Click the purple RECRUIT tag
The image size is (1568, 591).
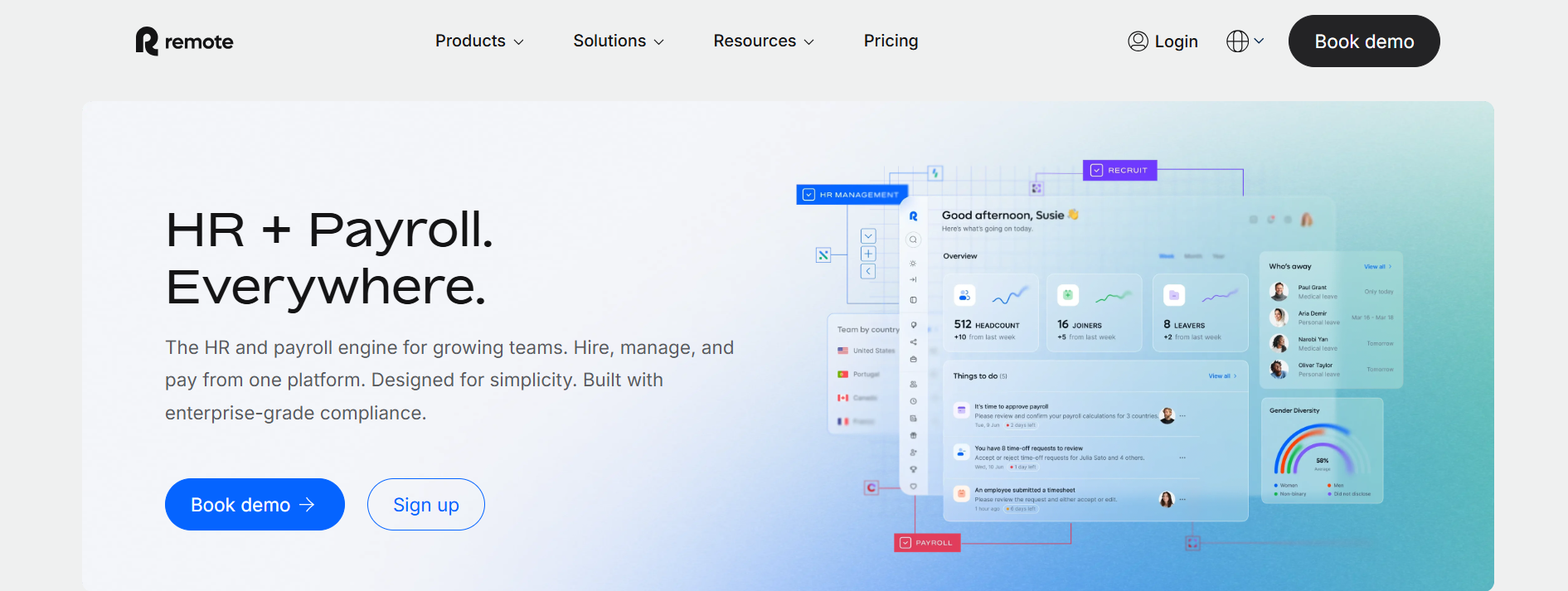(1119, 170)
